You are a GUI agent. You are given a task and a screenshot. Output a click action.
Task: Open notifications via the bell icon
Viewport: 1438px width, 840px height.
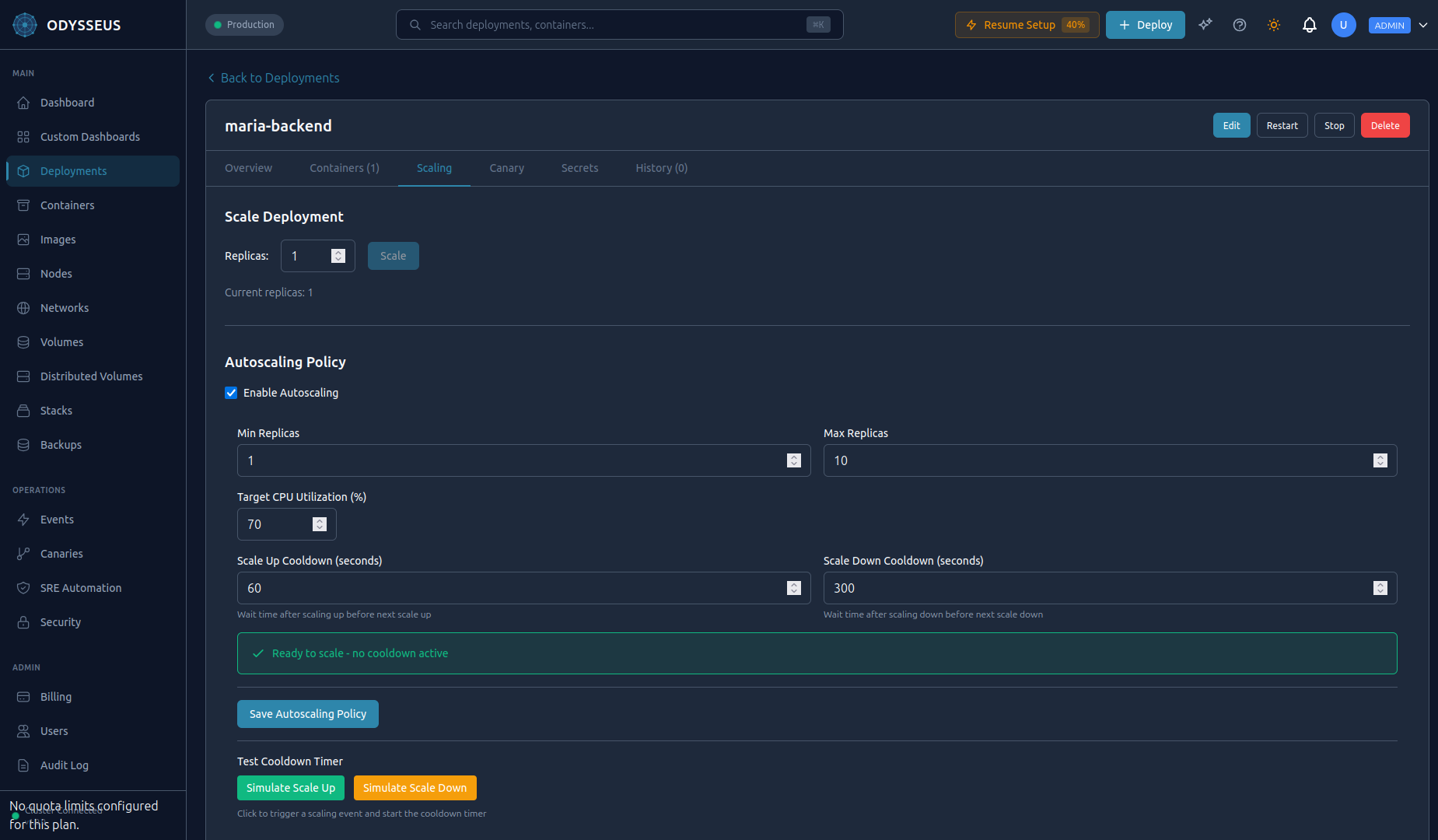[1310, 24]
